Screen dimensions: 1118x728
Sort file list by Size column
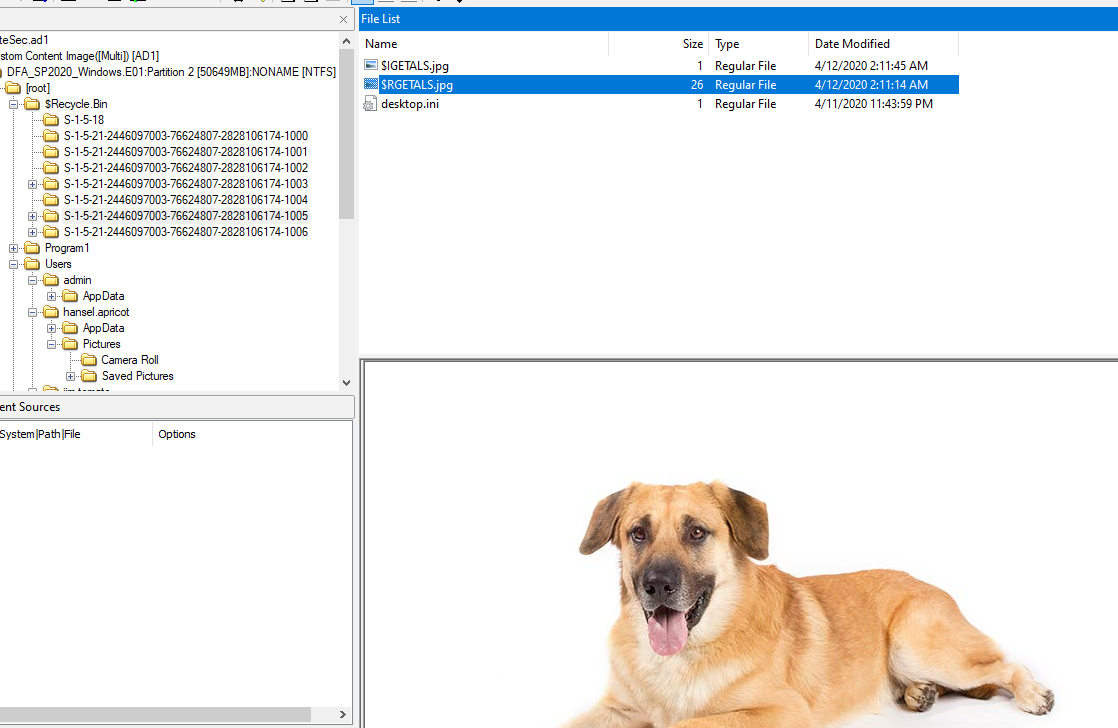[659, 43]
